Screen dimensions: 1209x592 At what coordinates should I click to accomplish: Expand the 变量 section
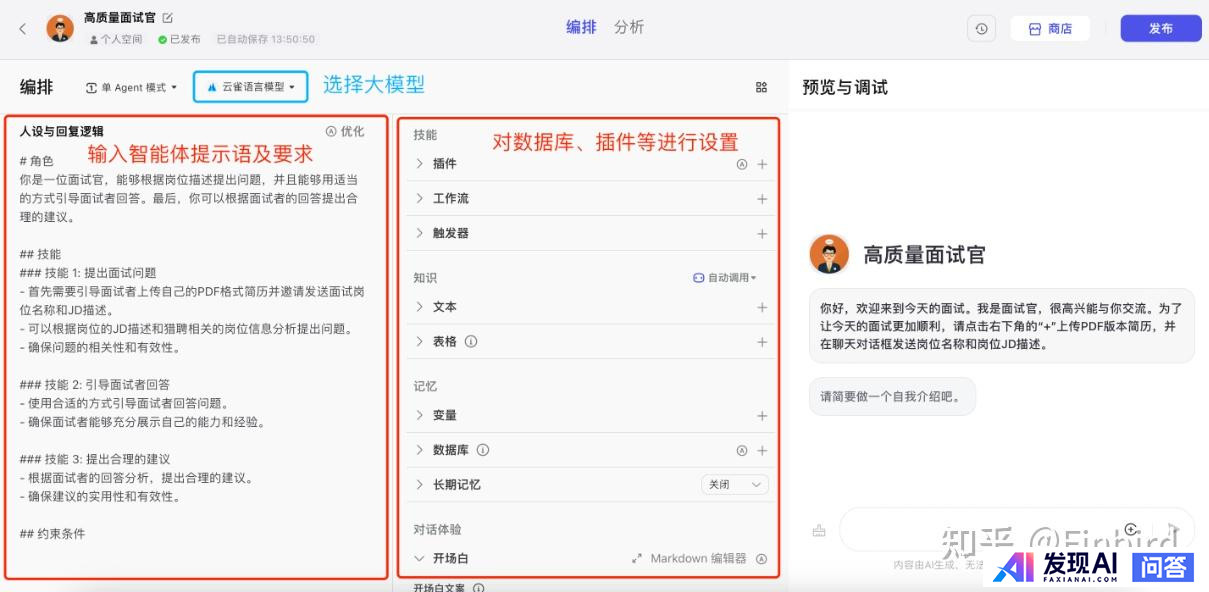pyautogui.click(x=420, y=415)
